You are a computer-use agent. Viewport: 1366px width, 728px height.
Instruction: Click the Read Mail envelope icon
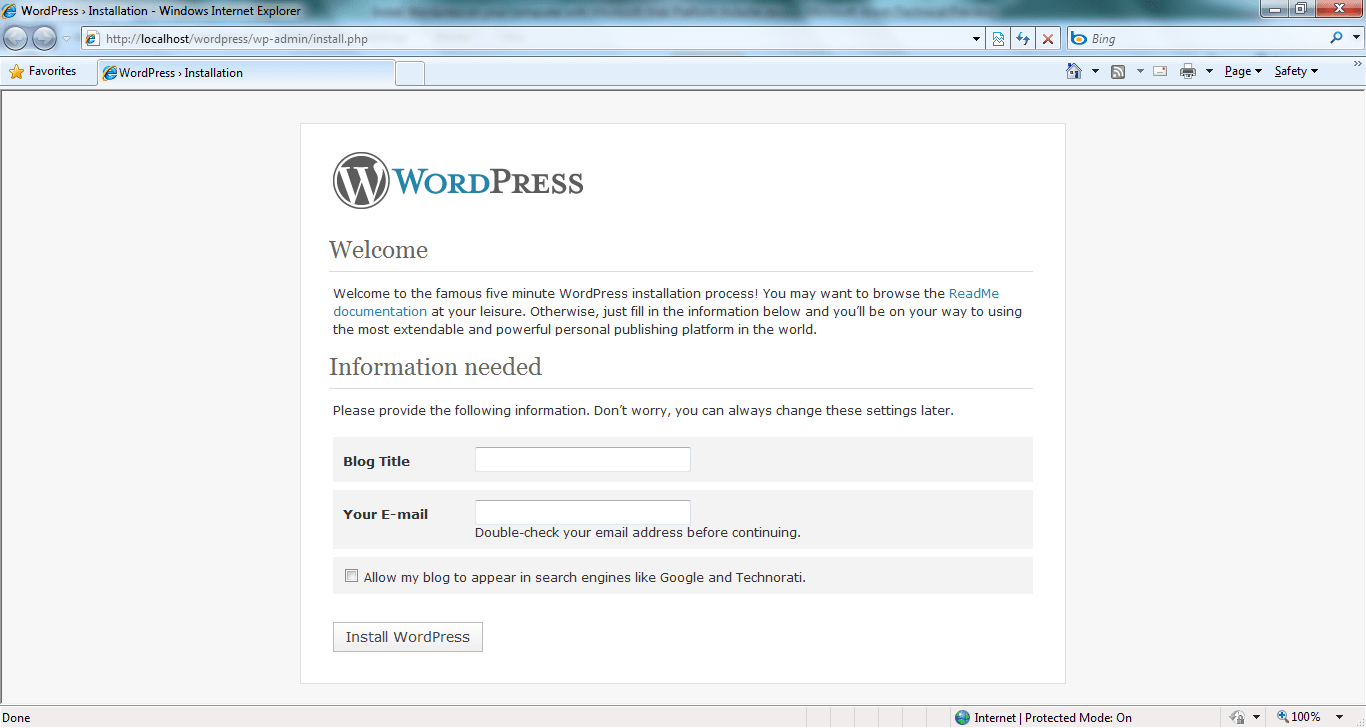click(x=1160, y=71)
